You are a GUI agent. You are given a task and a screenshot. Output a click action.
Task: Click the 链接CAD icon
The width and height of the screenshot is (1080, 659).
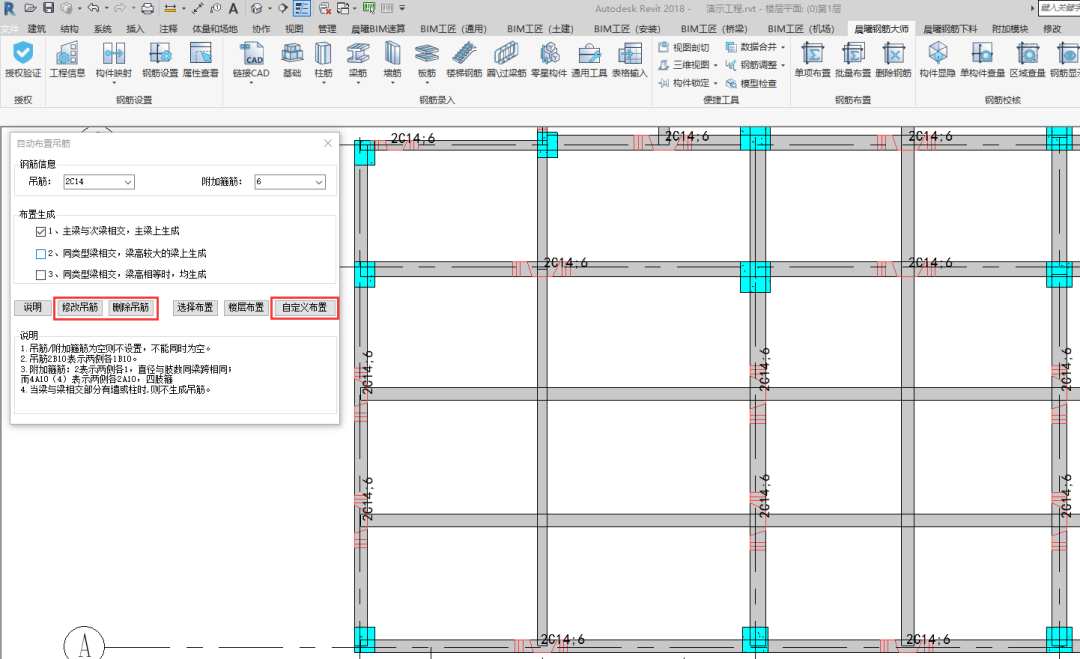tap(251, 53)
